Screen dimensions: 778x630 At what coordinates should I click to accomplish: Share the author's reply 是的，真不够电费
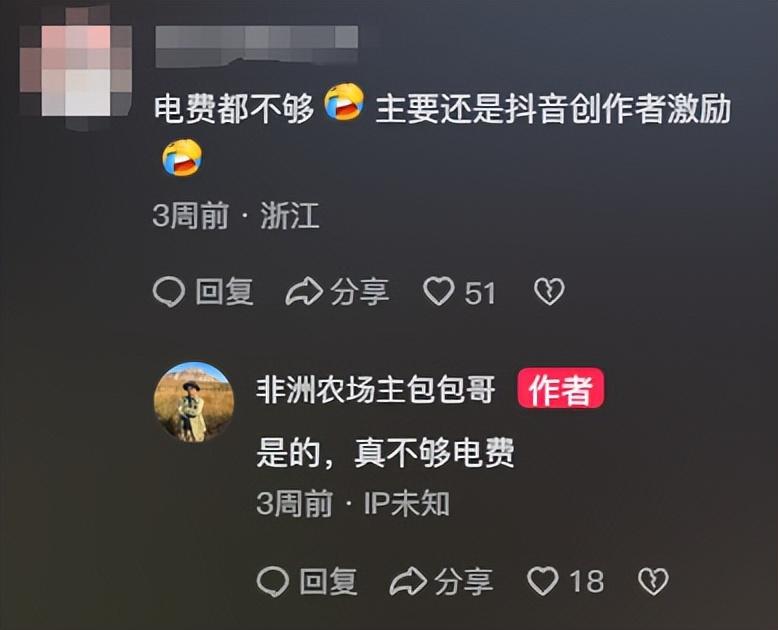click(441, 581)
